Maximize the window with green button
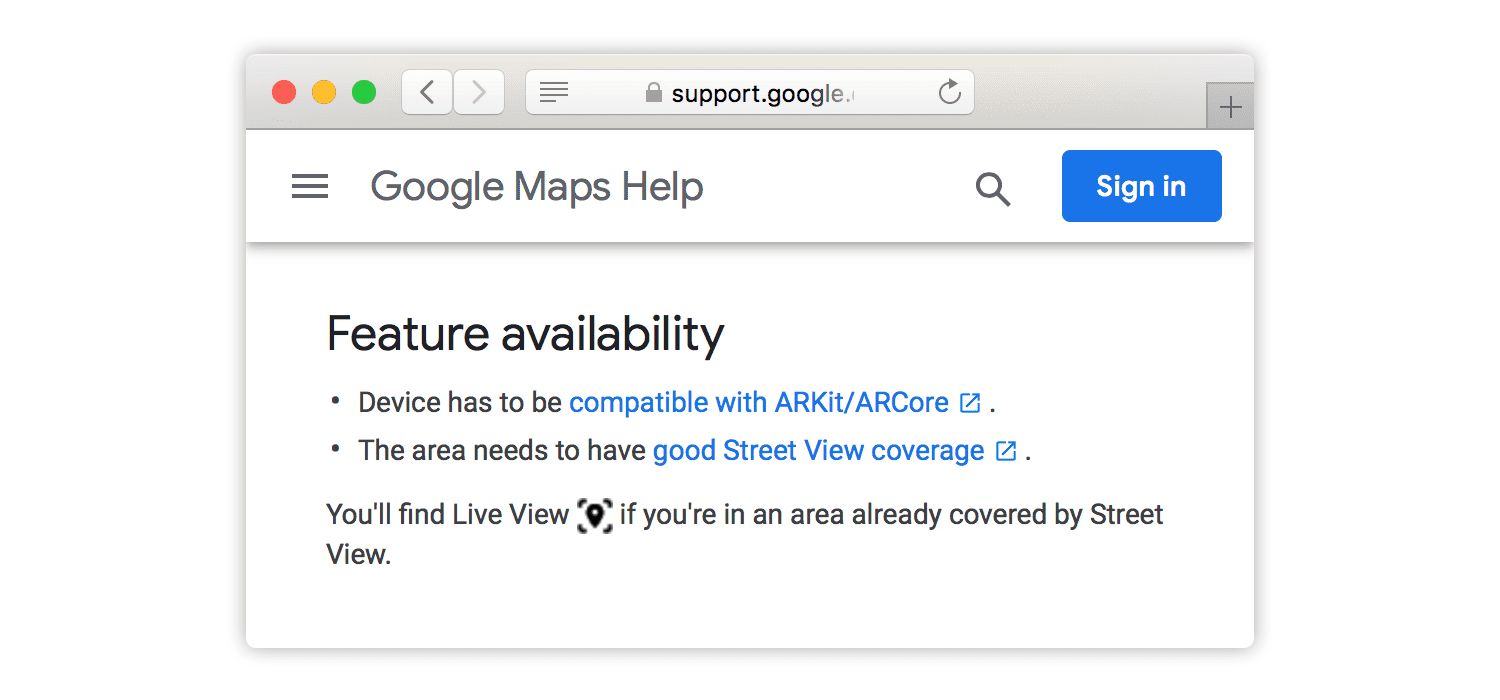This screenshot has width=1500, height=700. (x=364, y=93)
